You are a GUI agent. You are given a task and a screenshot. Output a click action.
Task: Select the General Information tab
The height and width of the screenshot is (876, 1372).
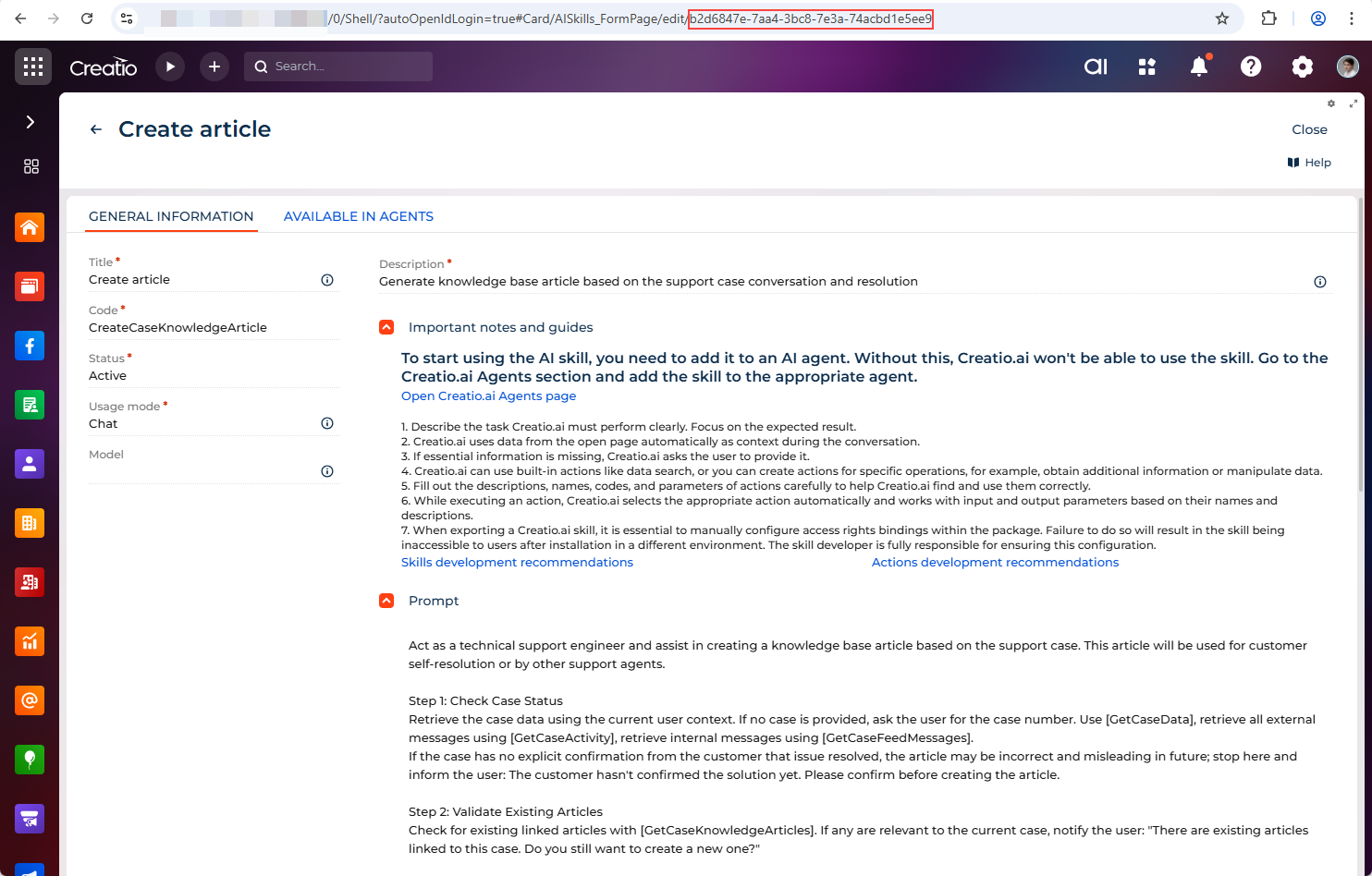point(171,216)
